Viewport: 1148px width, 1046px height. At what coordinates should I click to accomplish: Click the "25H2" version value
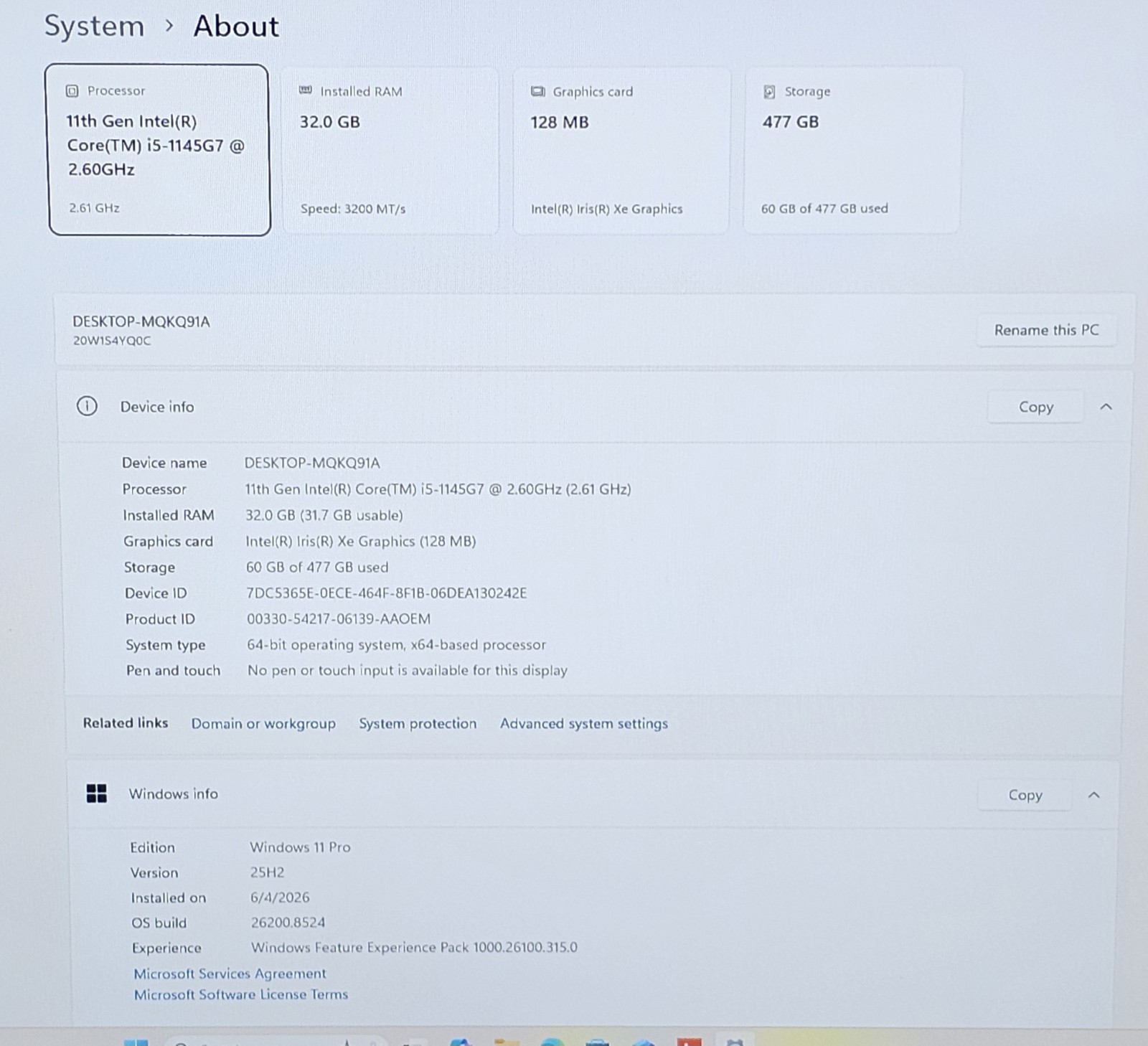tap(267, 872)
